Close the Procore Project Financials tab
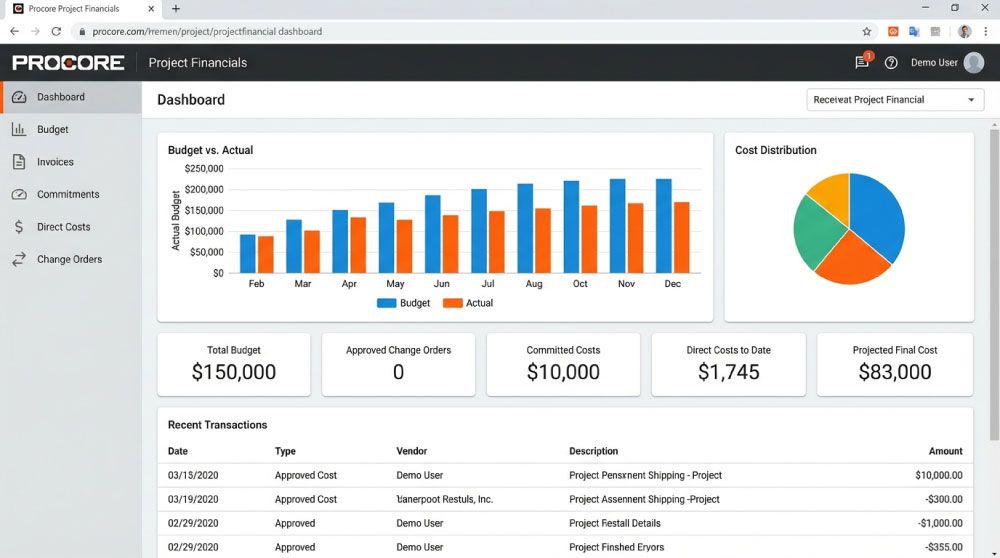The image size is (1000, 558). point(151,9)
